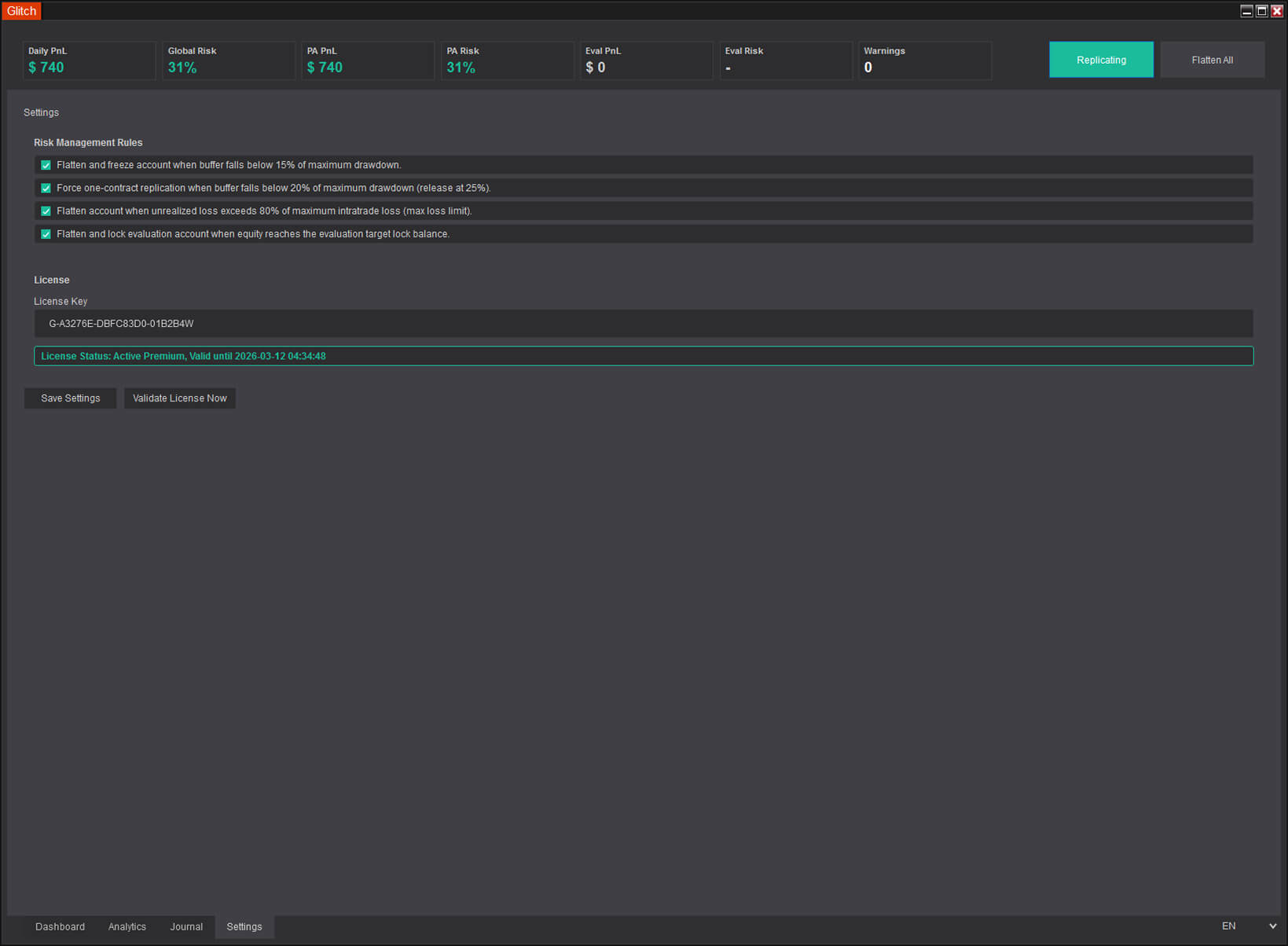1288x946 pixels.
Task: Toggle force one-contract replication rule
Action: [46, 189]
